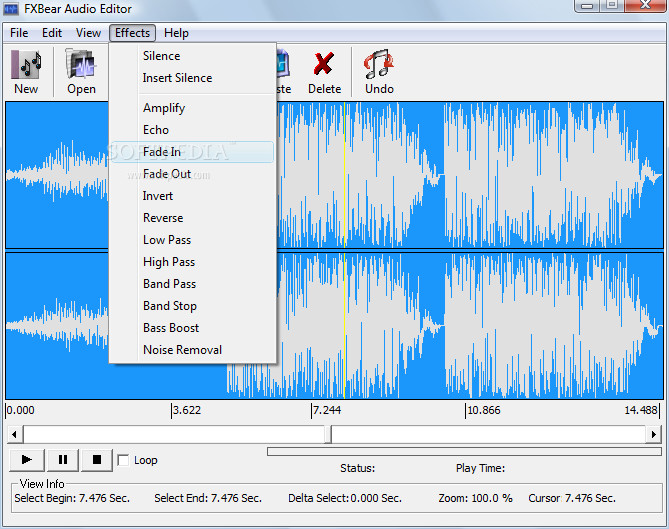Pause playback with the Pause button
This screenshot has width=669, height=529.
pos(63,459)
